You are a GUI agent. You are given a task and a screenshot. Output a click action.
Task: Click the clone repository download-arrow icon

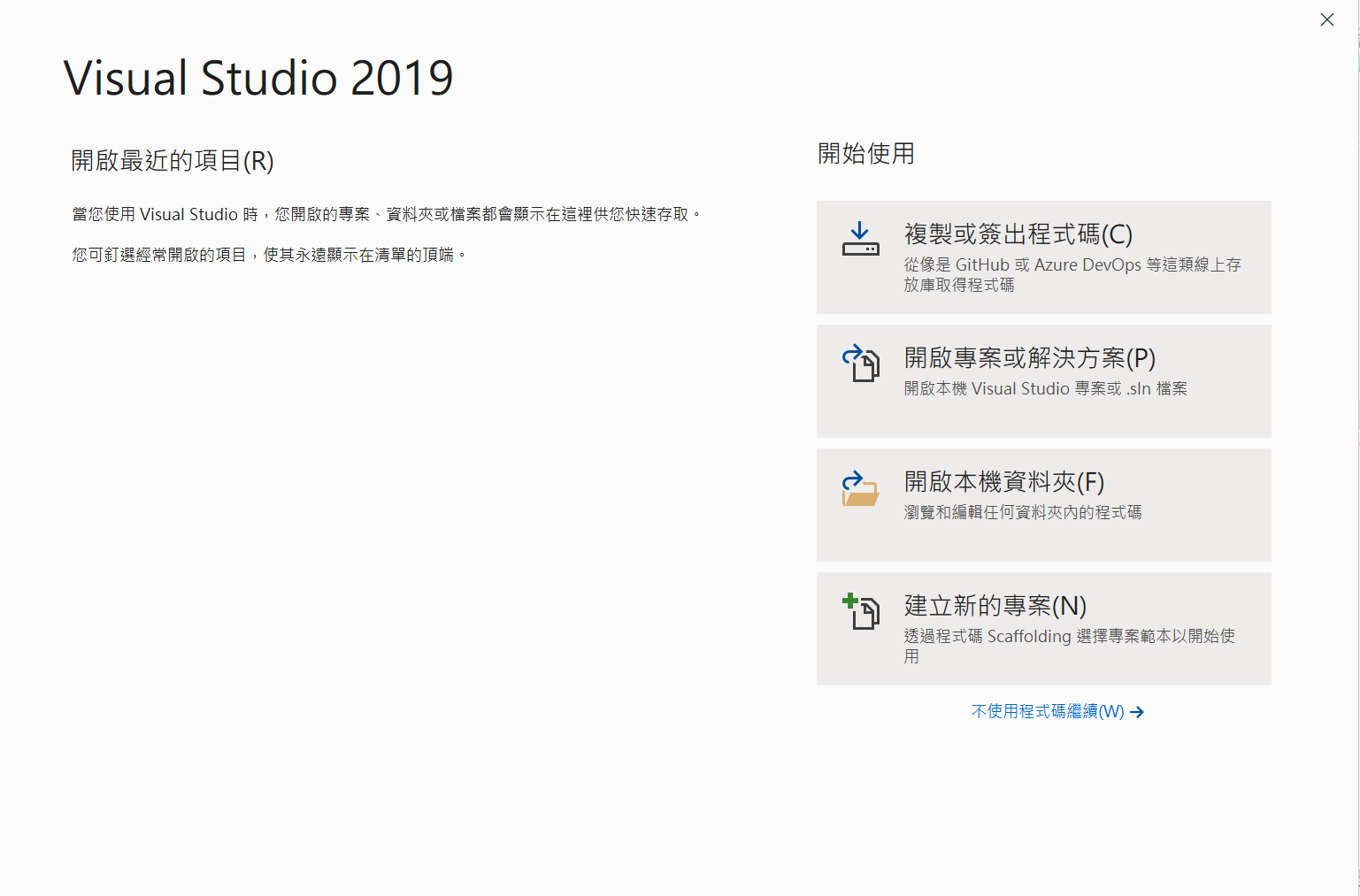tap(860, 240)
